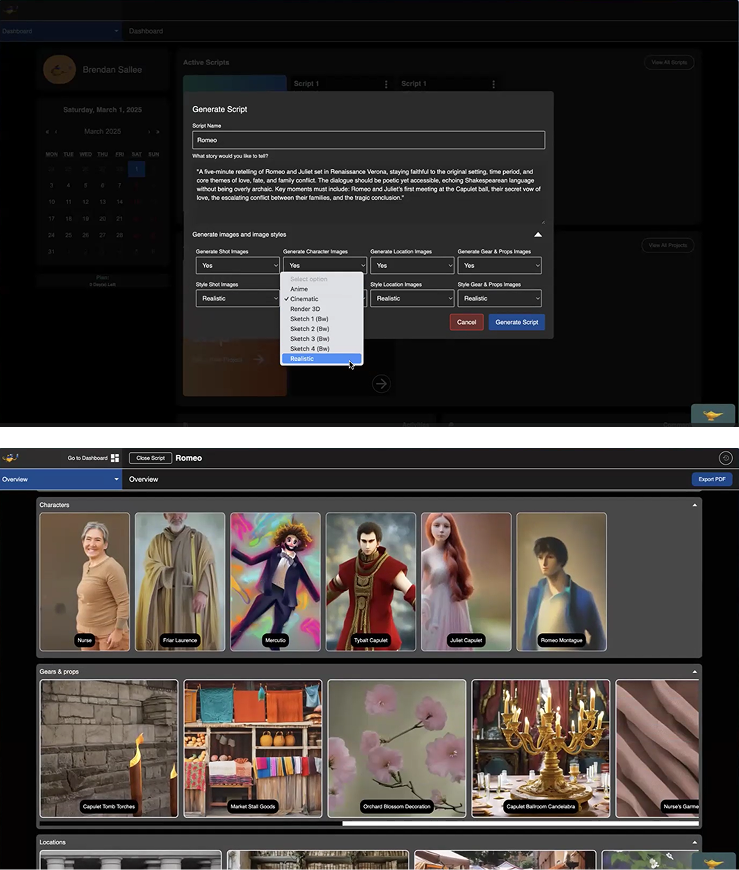Collapse the generate images section with the white triangle

point(537,235)
